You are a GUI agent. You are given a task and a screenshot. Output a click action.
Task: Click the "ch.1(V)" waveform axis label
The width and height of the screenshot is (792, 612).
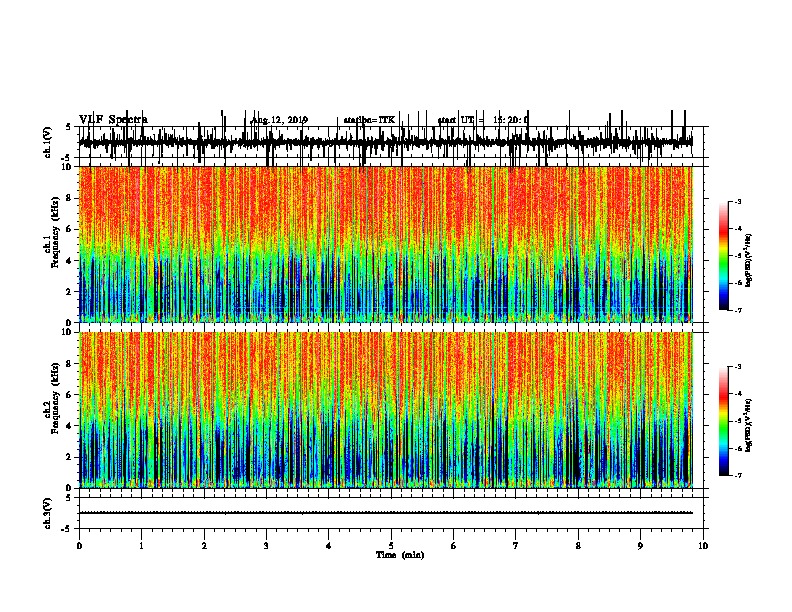tap(47, 142)
